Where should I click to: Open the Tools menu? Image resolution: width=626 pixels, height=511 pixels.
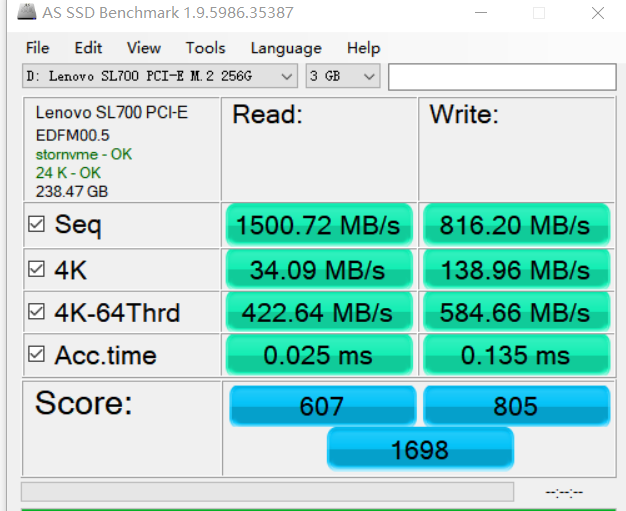[x=206, y=48]
